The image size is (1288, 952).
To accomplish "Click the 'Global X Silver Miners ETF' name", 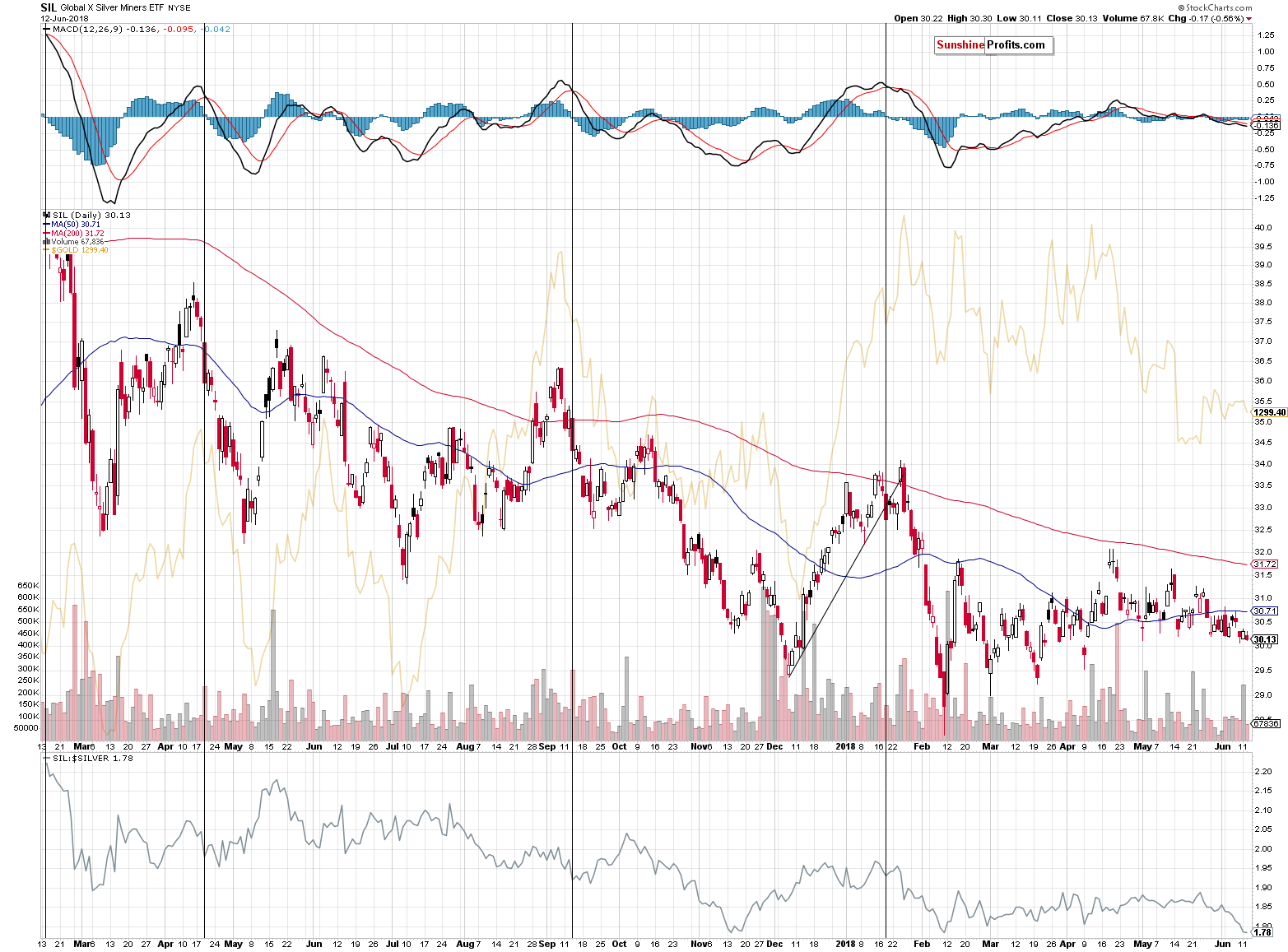I will click(112, 8).
